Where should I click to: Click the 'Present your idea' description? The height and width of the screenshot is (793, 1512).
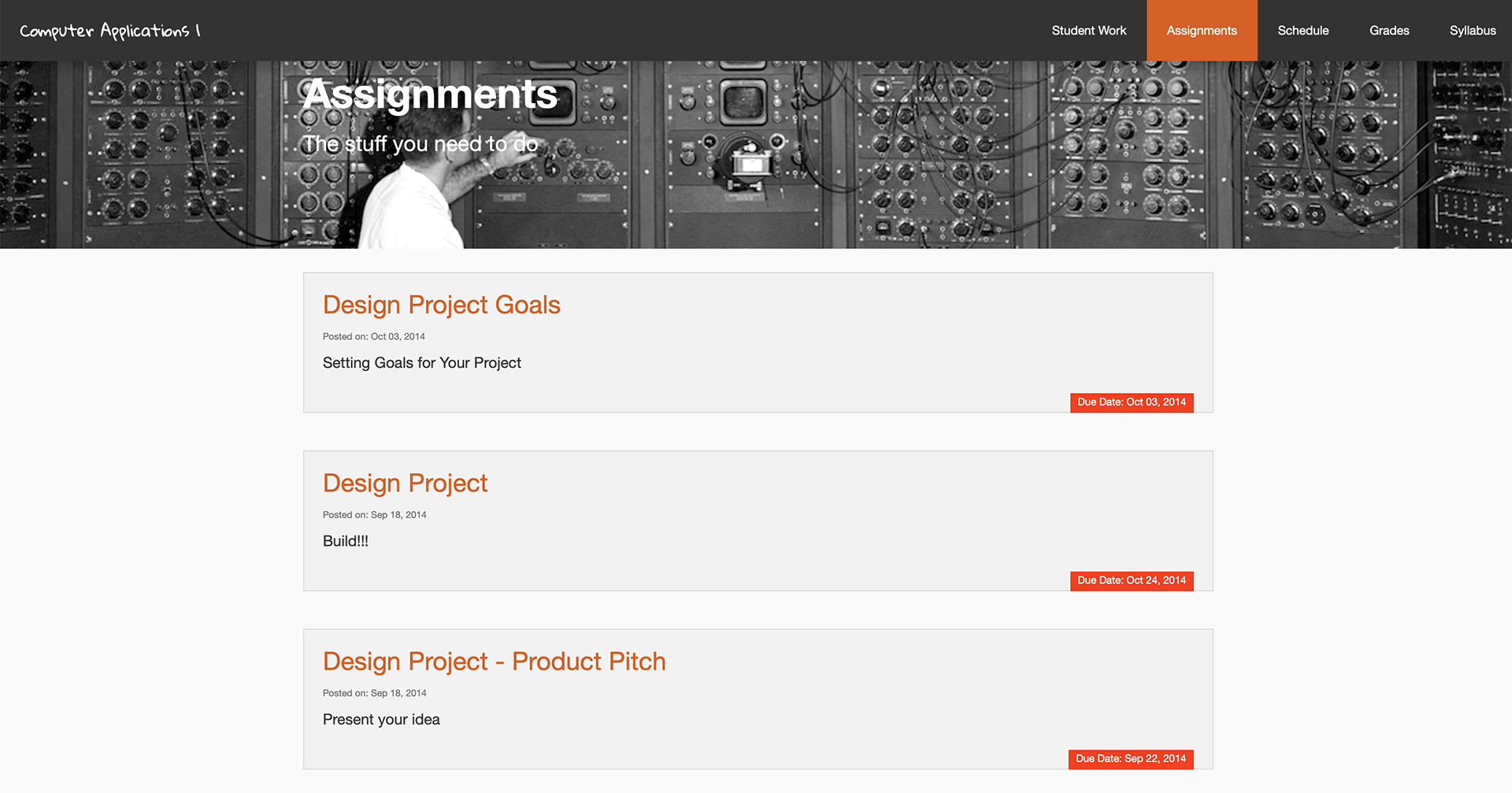click(381, 720)
